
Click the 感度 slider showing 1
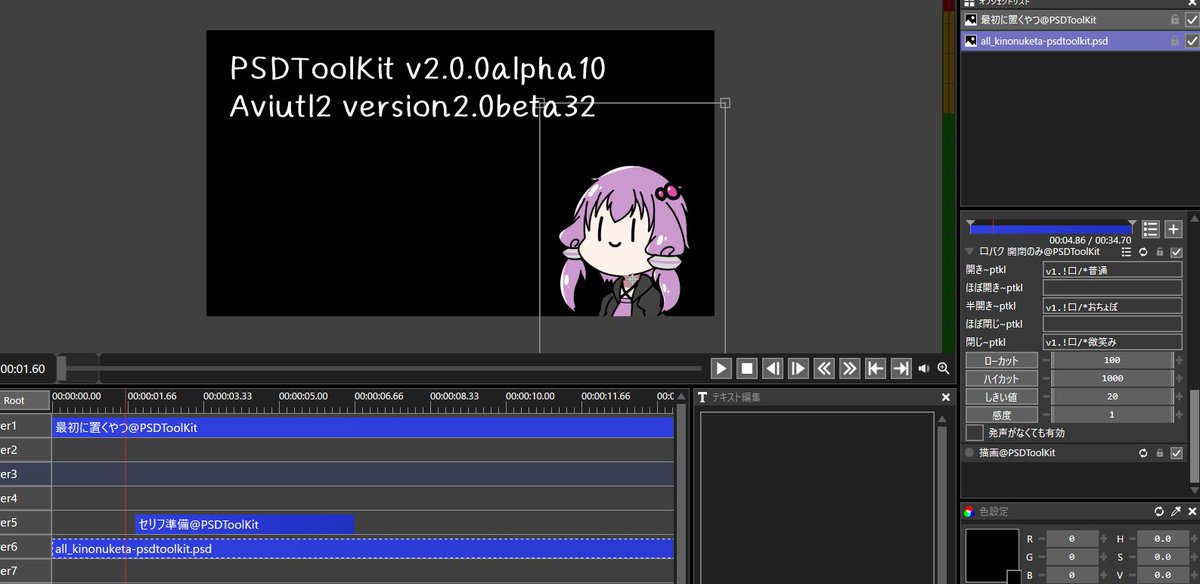1111,414
